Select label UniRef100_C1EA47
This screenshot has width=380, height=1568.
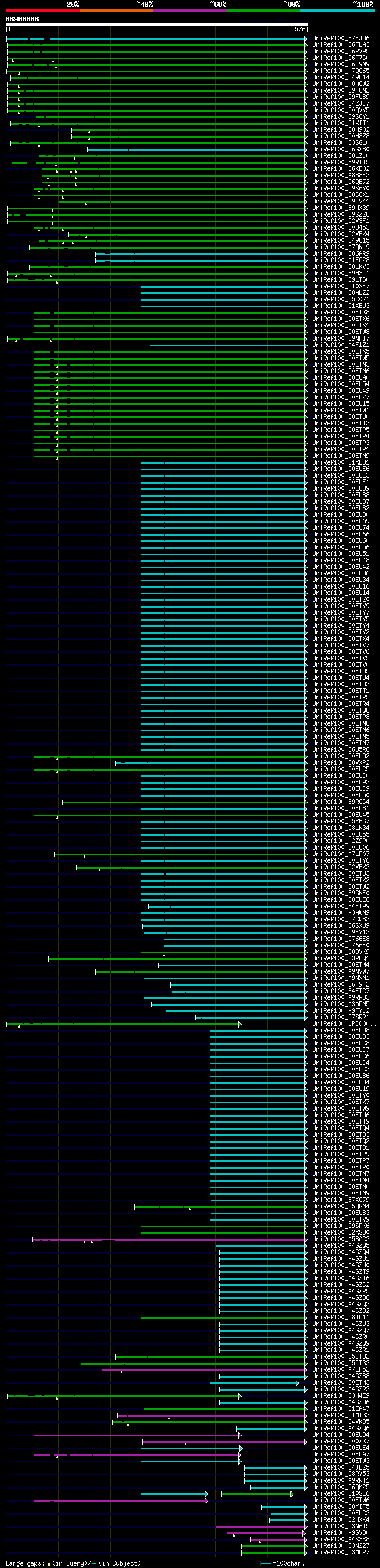pyautogui.click(x=341, y=1409)
